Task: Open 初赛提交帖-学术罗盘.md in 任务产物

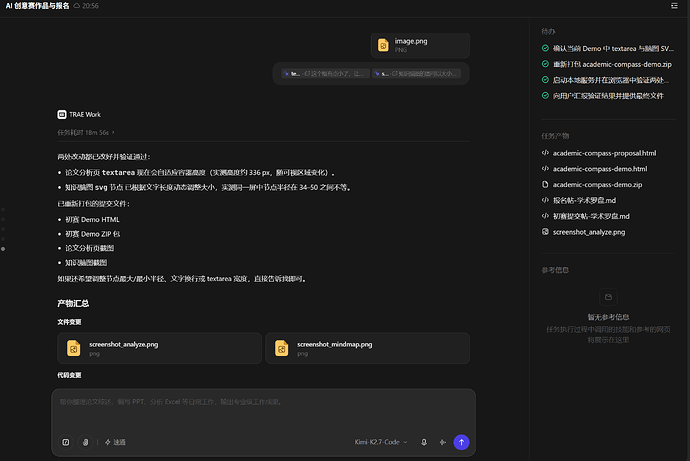Action: coord(591,216)
